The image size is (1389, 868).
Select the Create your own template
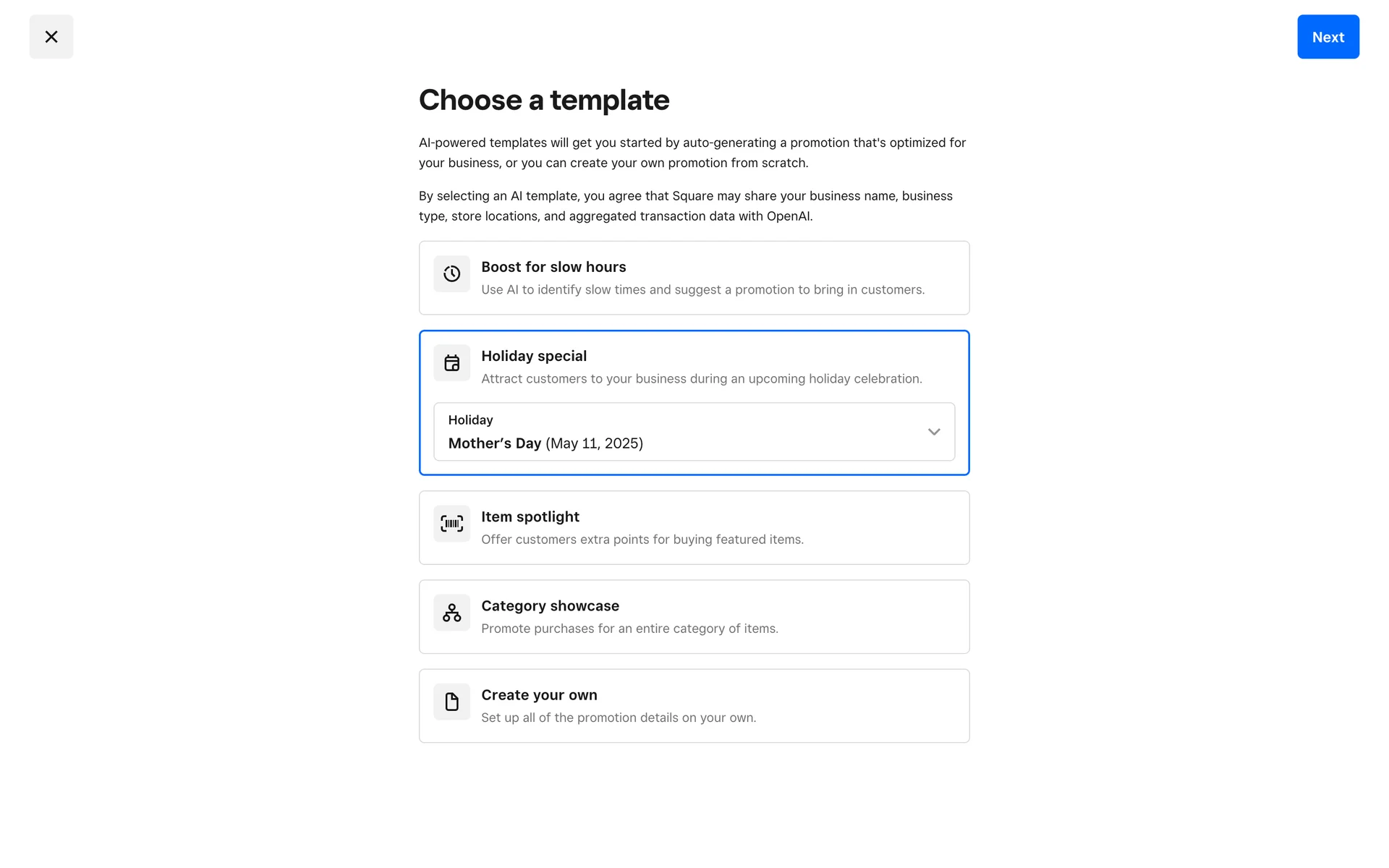click(x=539, y=695)
